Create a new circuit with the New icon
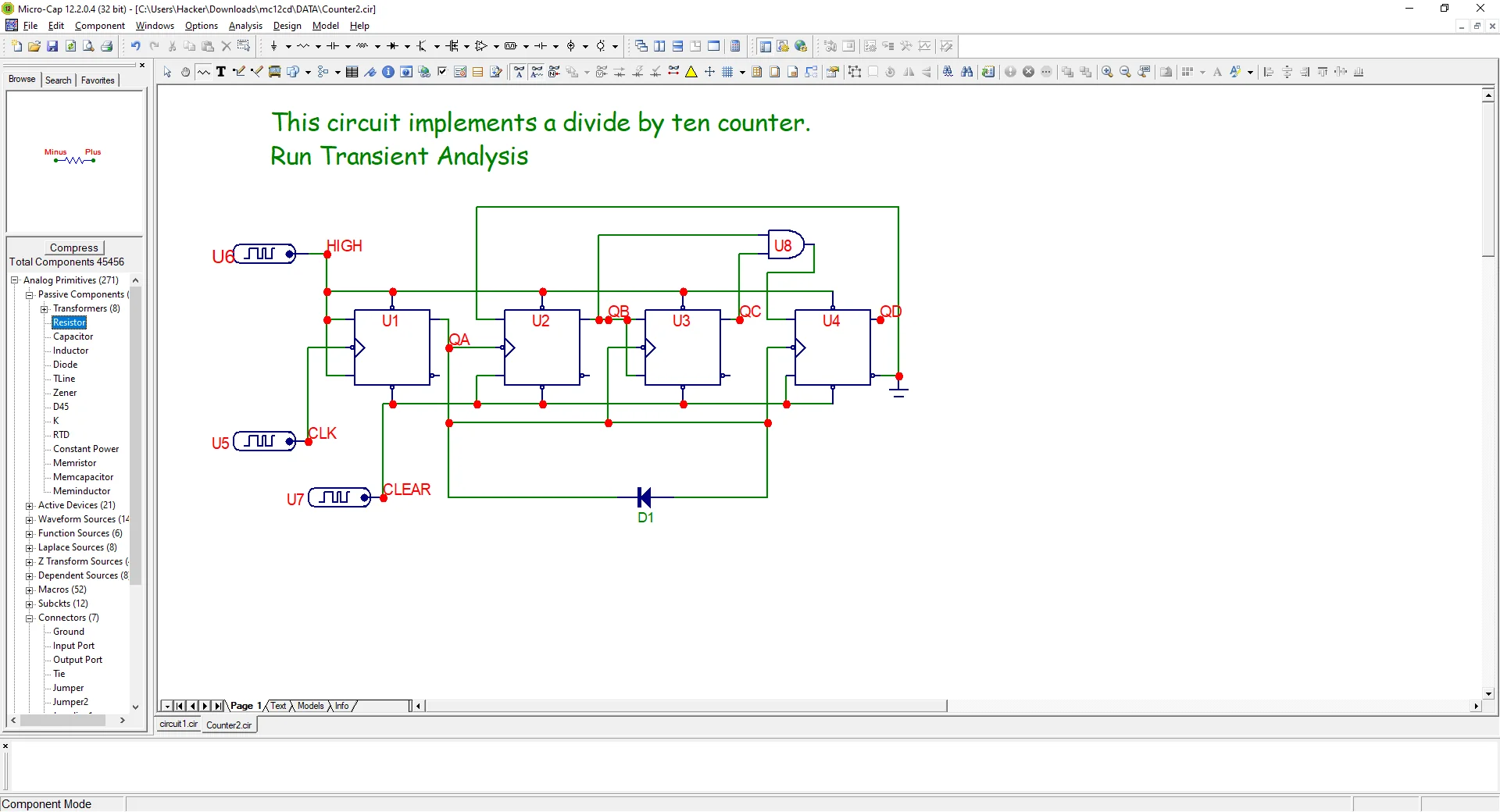1500x812 pixels. pos(16,46)
